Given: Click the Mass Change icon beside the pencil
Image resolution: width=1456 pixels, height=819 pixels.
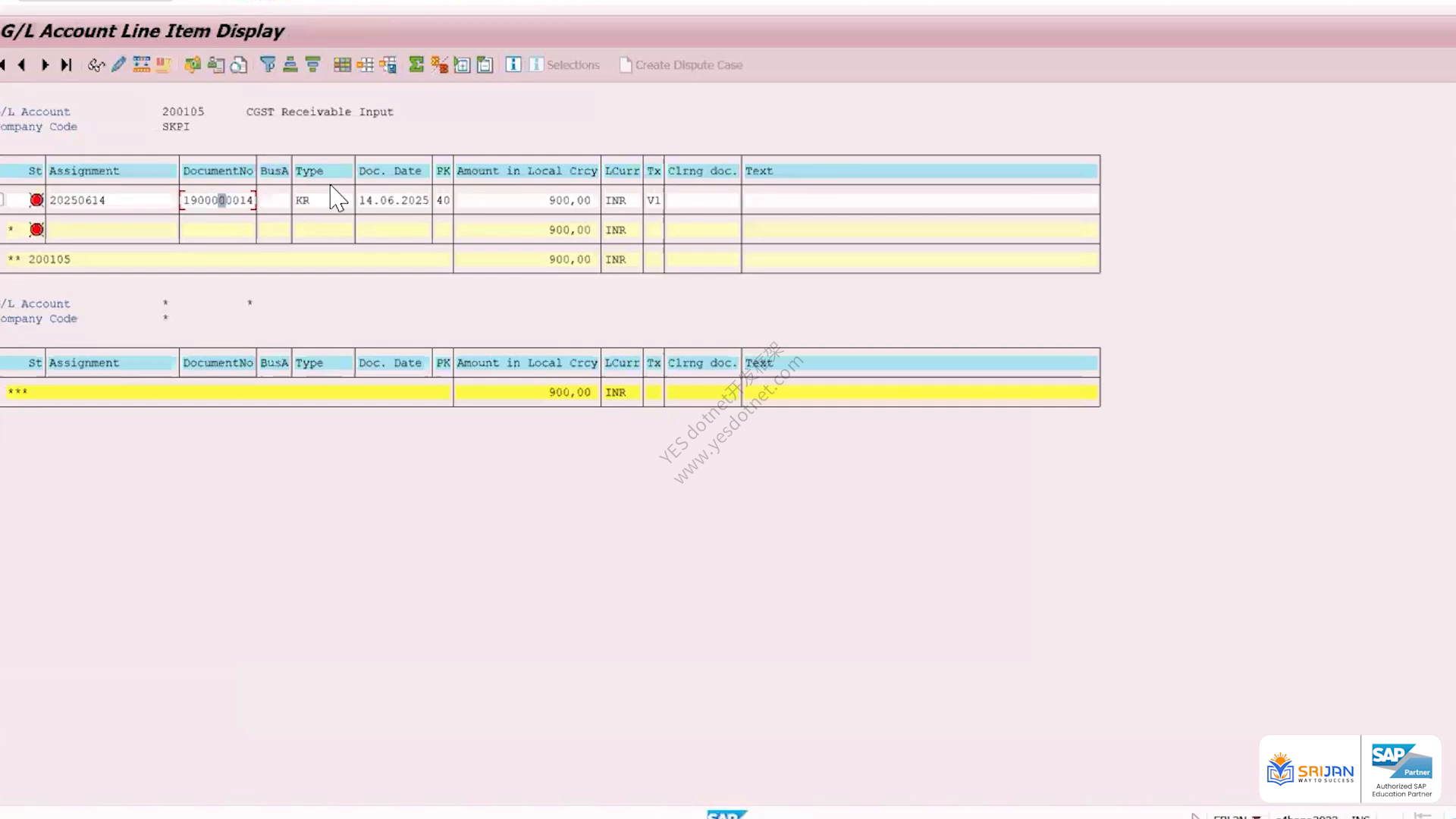Looking at the screenshot, I should click(x=141, y=65).
